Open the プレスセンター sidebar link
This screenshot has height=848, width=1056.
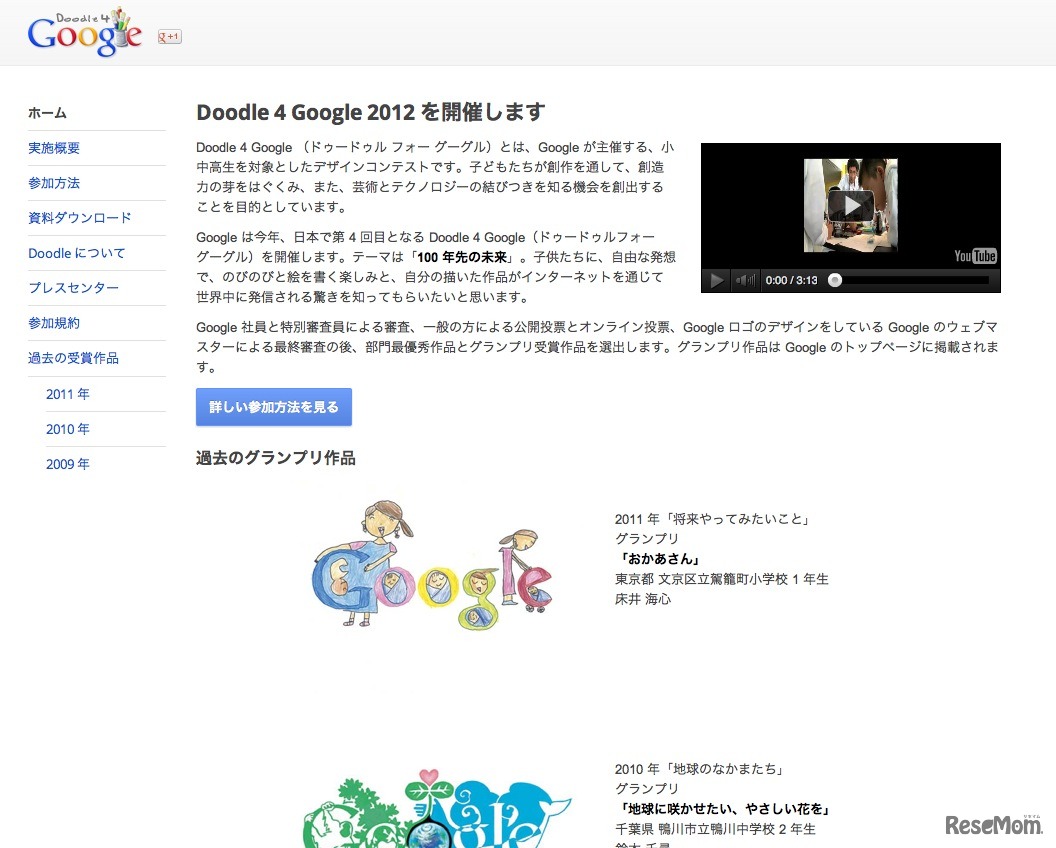tap(73, 288)
